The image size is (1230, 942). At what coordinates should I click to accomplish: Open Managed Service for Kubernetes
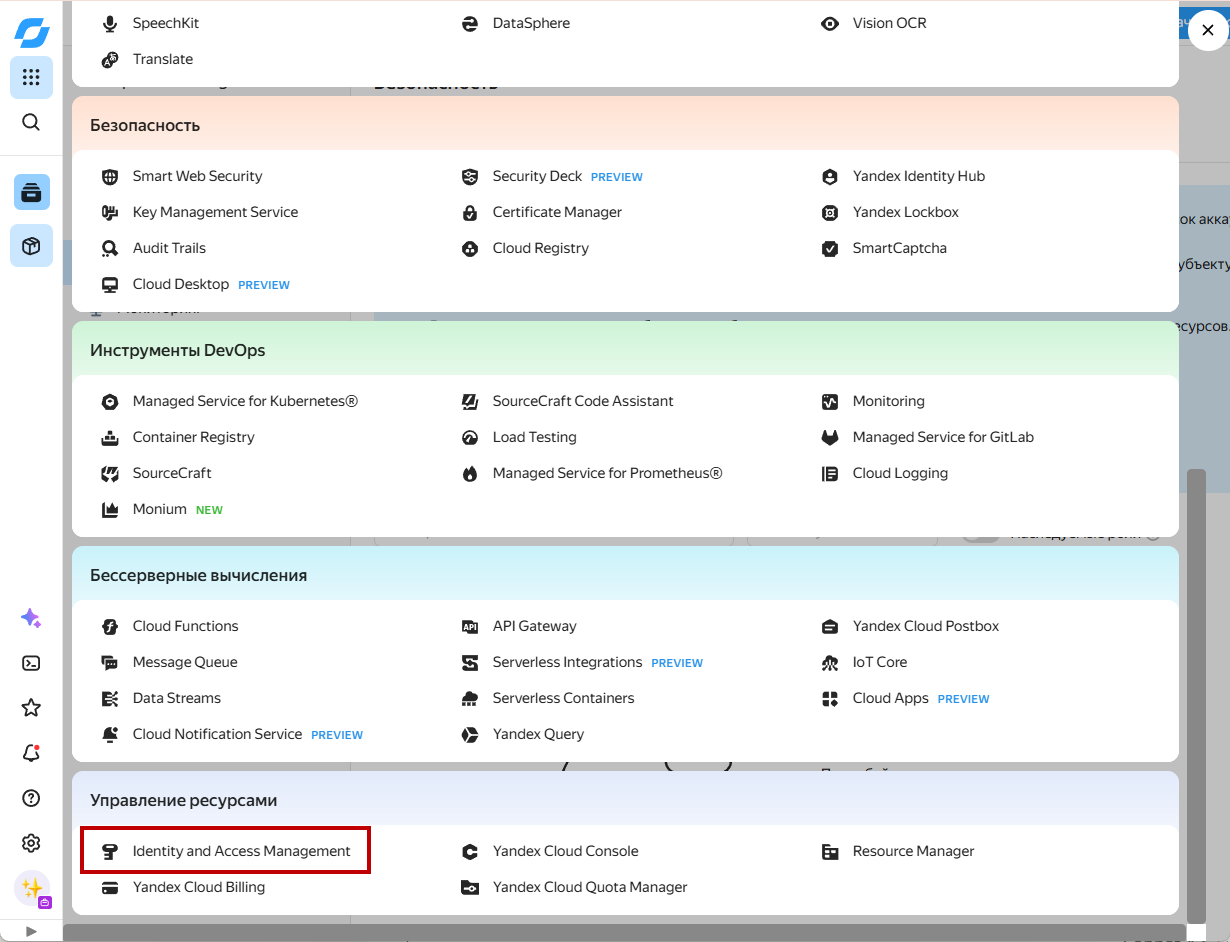tap(244, 401)
